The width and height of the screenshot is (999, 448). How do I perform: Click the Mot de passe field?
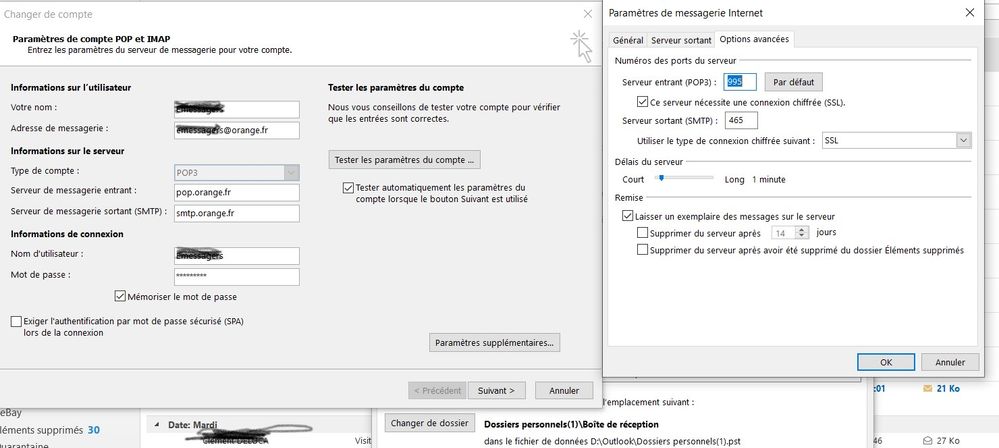coord(236,277)
